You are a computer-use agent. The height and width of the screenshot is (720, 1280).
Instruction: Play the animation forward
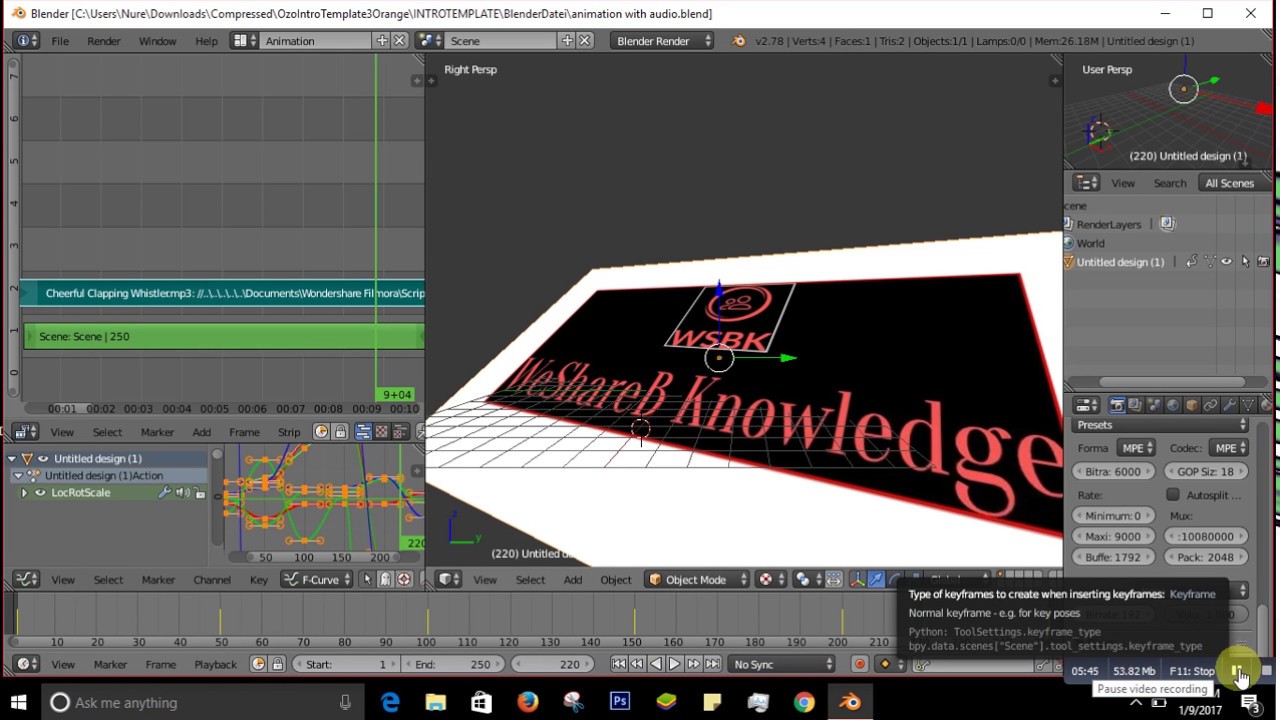[674, 664]
